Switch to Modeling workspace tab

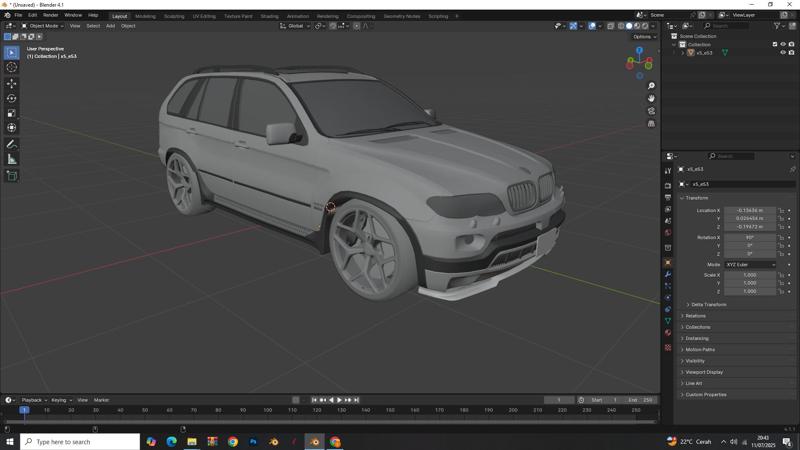point(145,16)
